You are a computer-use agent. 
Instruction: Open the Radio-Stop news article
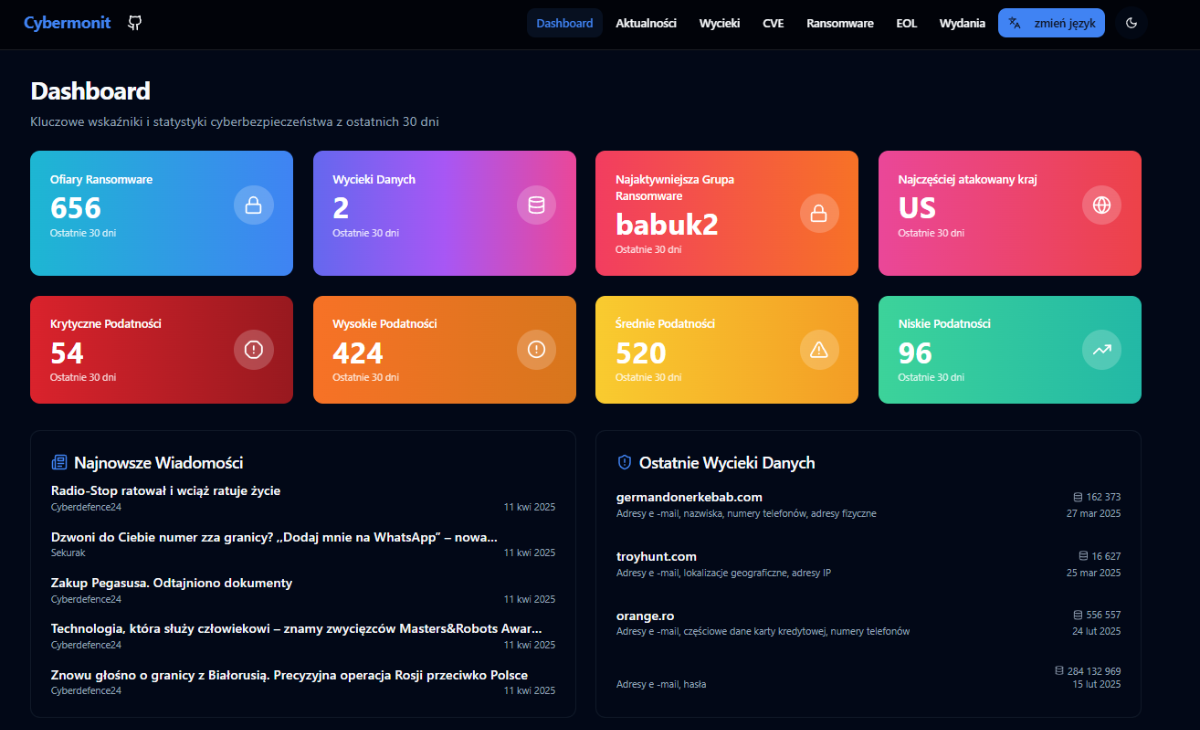click(x=165, y=490)
